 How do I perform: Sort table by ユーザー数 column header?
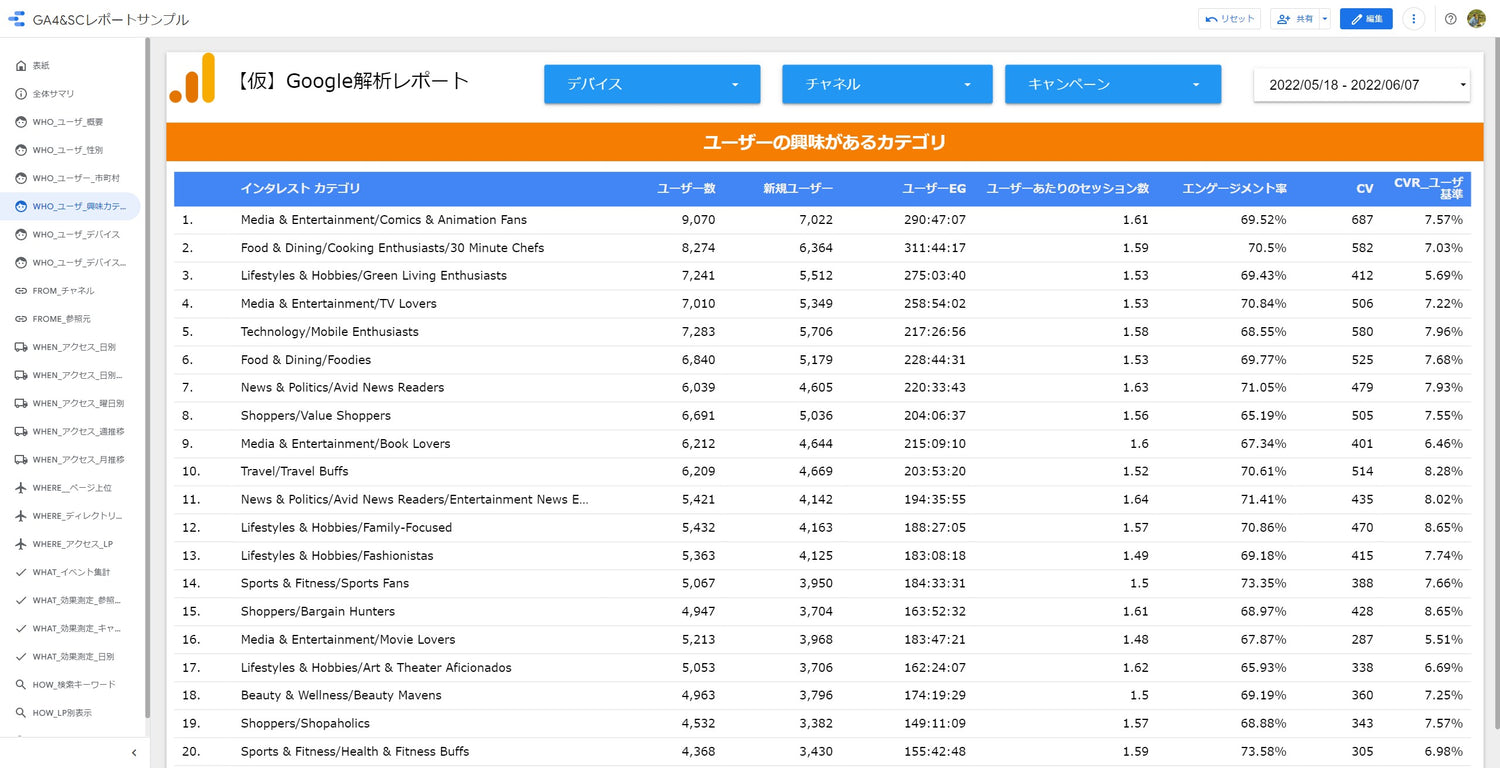click(x=686, y=189)
